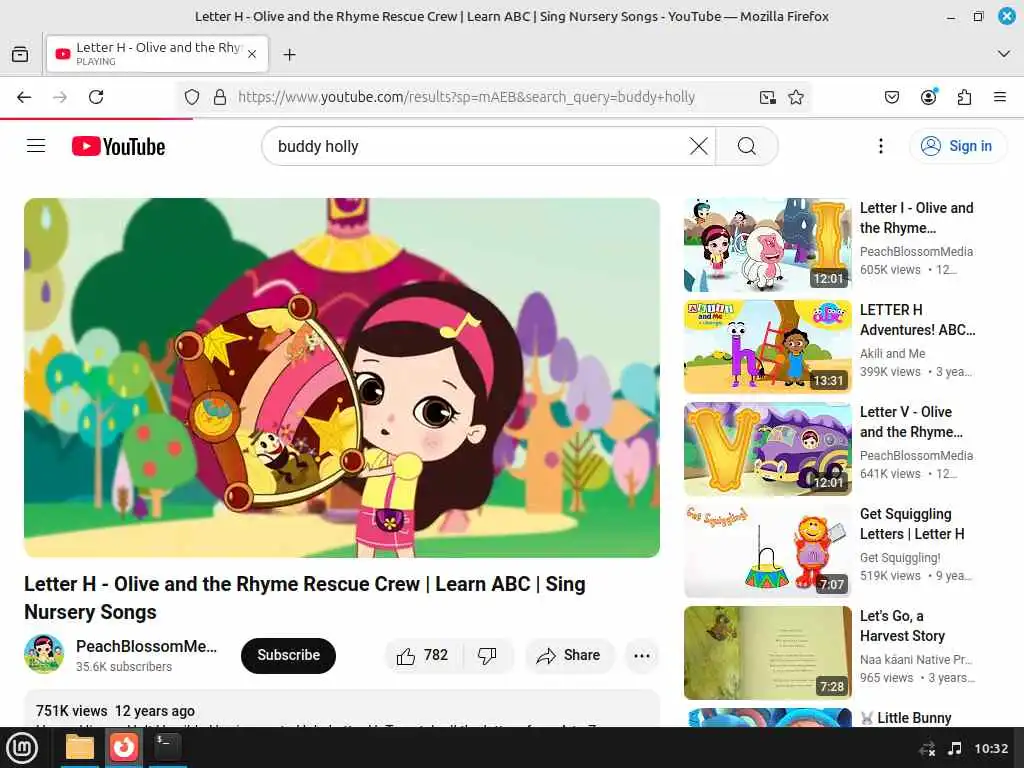1024x768 pixels.
Task: Visit Get Squiggling! channel name
Action: click(x=900, y=557)
